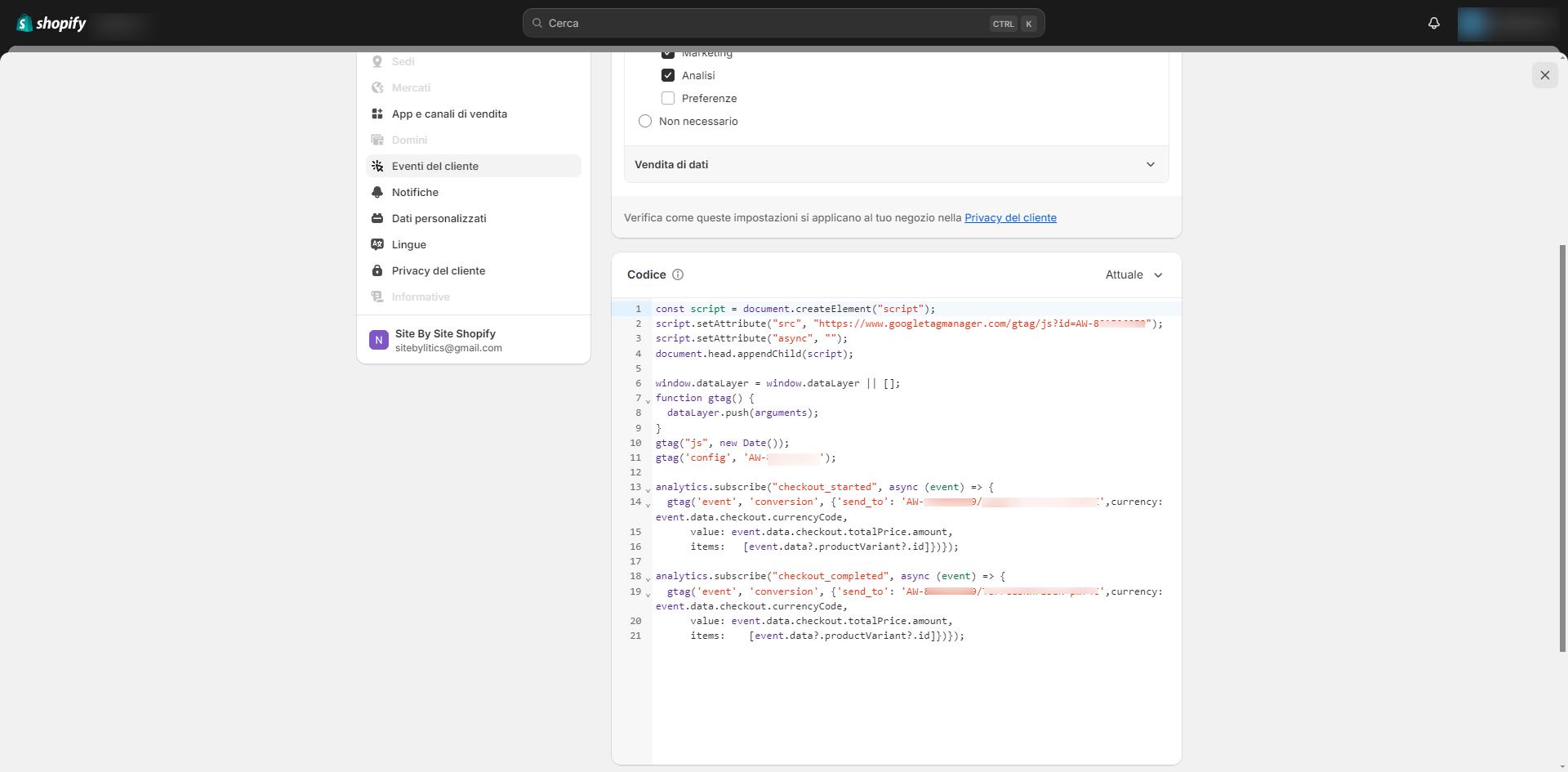Click the Privacy del cliente lock icon
This screenshot has width=1568, height=772.
click(x=377, y=270)
